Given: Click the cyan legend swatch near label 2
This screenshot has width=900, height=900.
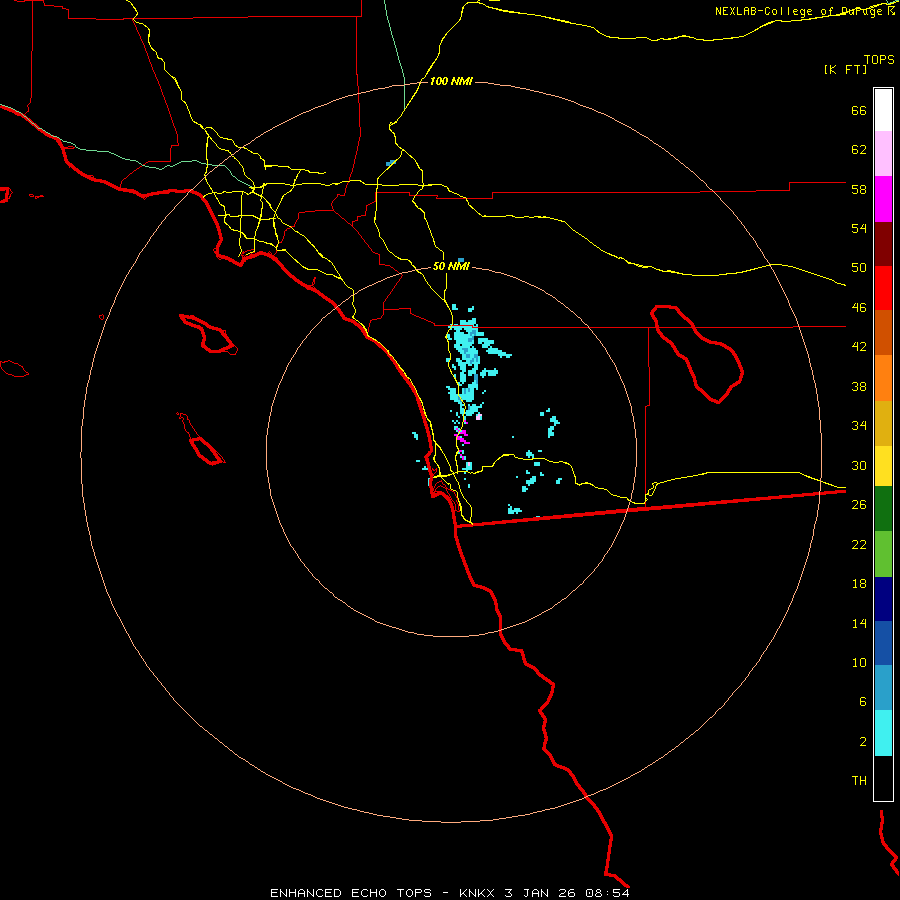Looking at the screenshot, I should 883,733.
